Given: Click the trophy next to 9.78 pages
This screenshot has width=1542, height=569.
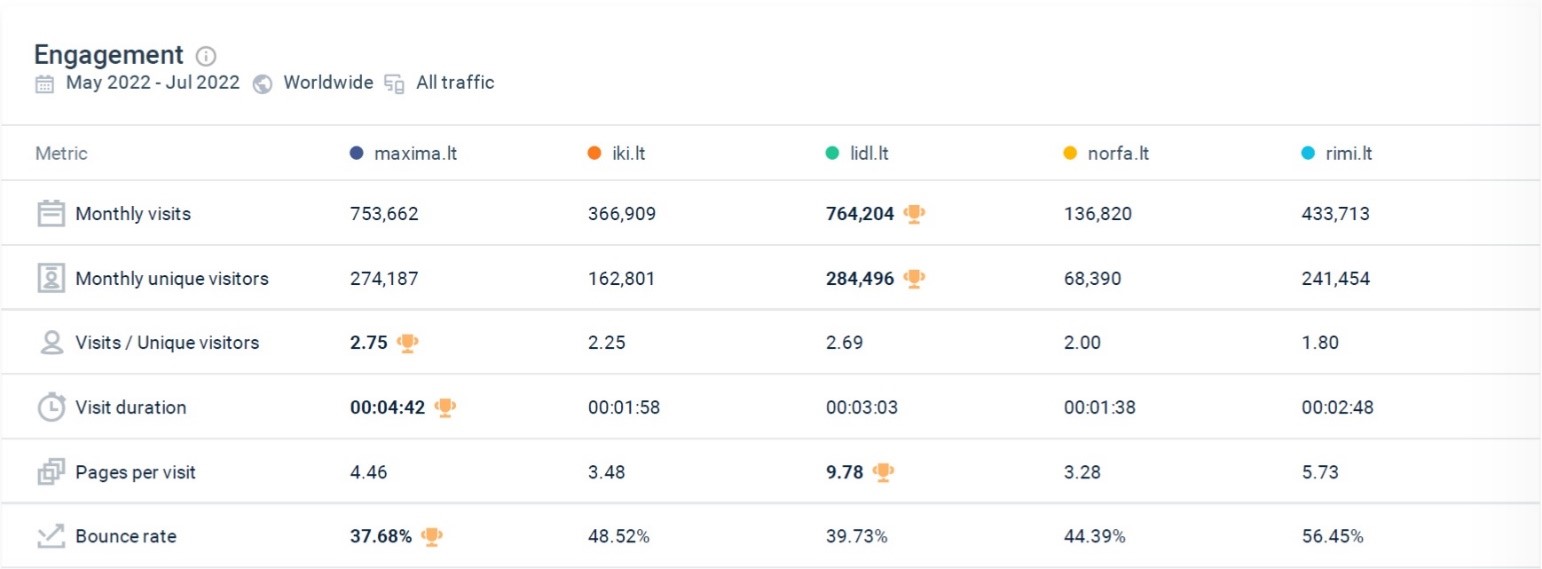Looking at the screenshot, I should 883,472.
